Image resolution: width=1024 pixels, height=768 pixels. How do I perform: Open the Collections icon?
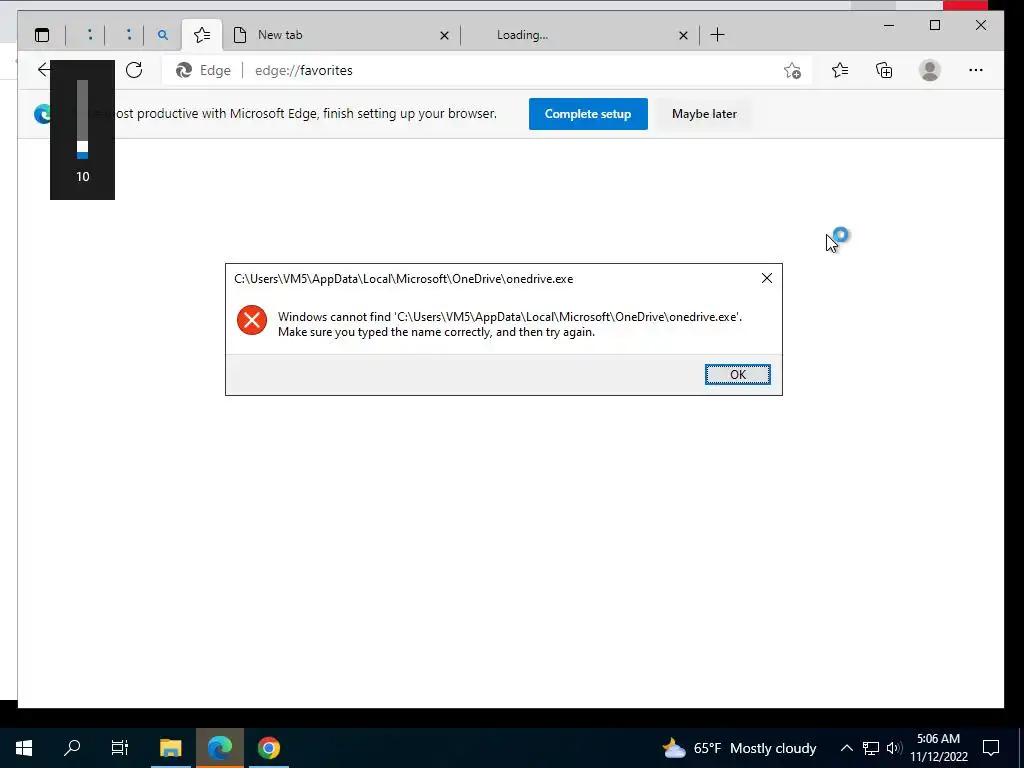point(884,70)
